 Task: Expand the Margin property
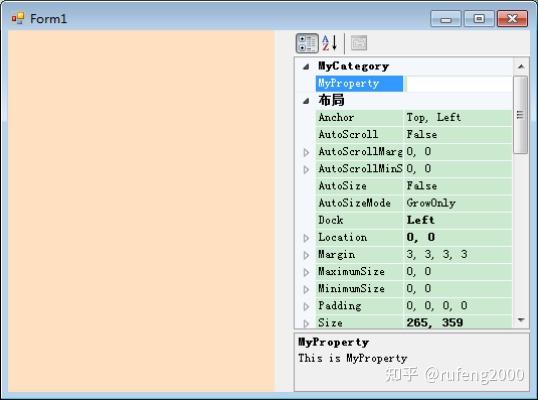(x=306, y=255)
